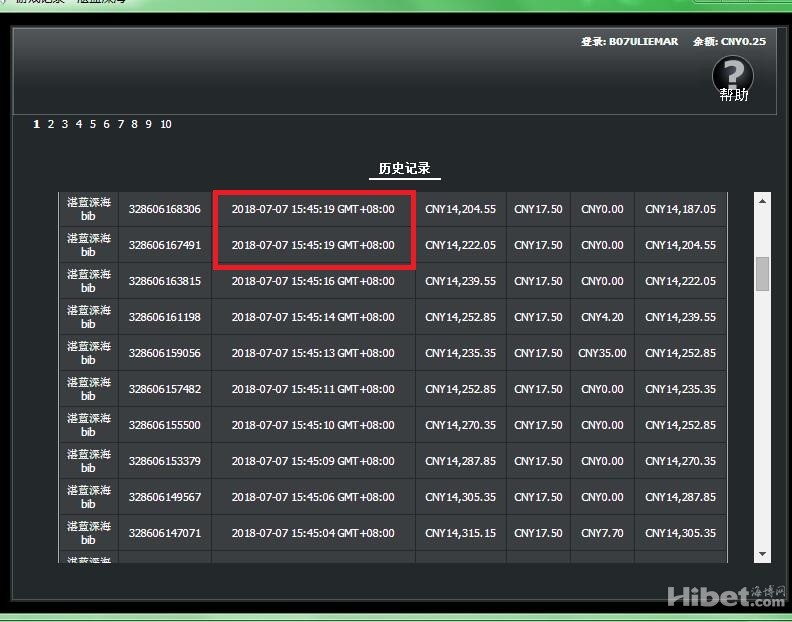
Task: Click the vertical scrollbar thumb
Action: [x=763, y=273]
